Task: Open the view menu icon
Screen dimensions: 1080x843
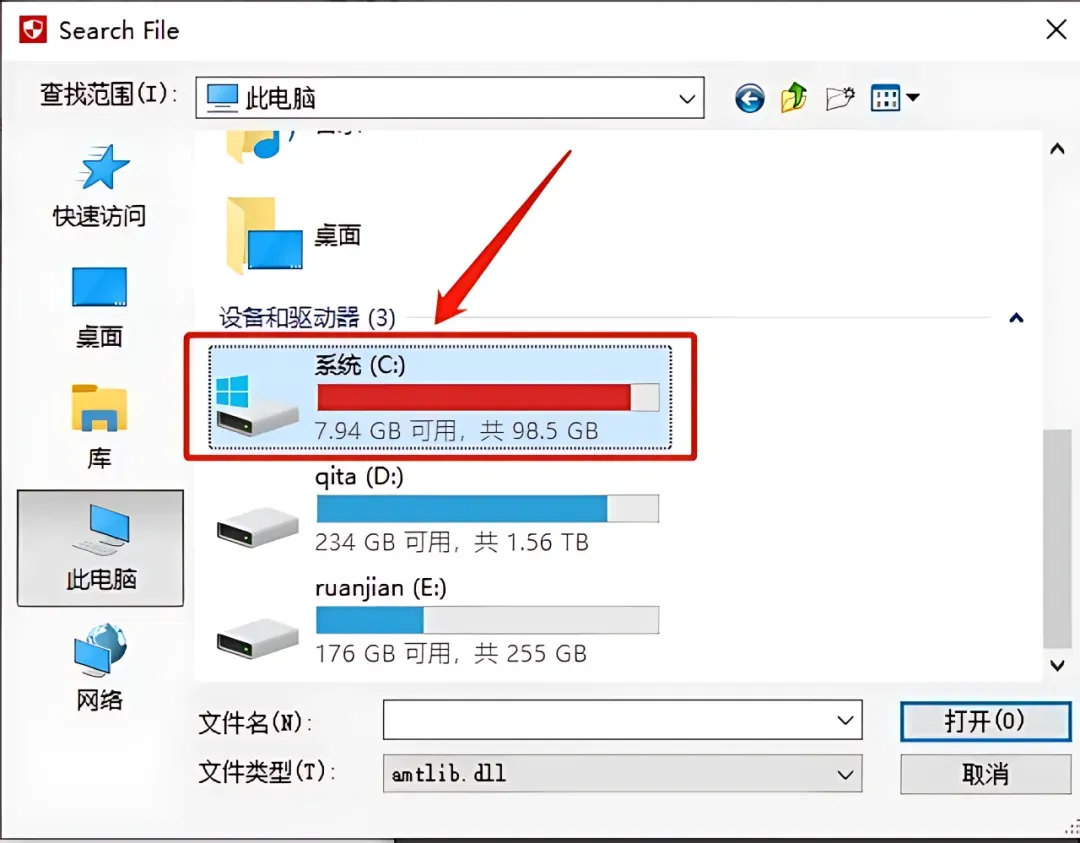Action: click(x=894, y=98)
